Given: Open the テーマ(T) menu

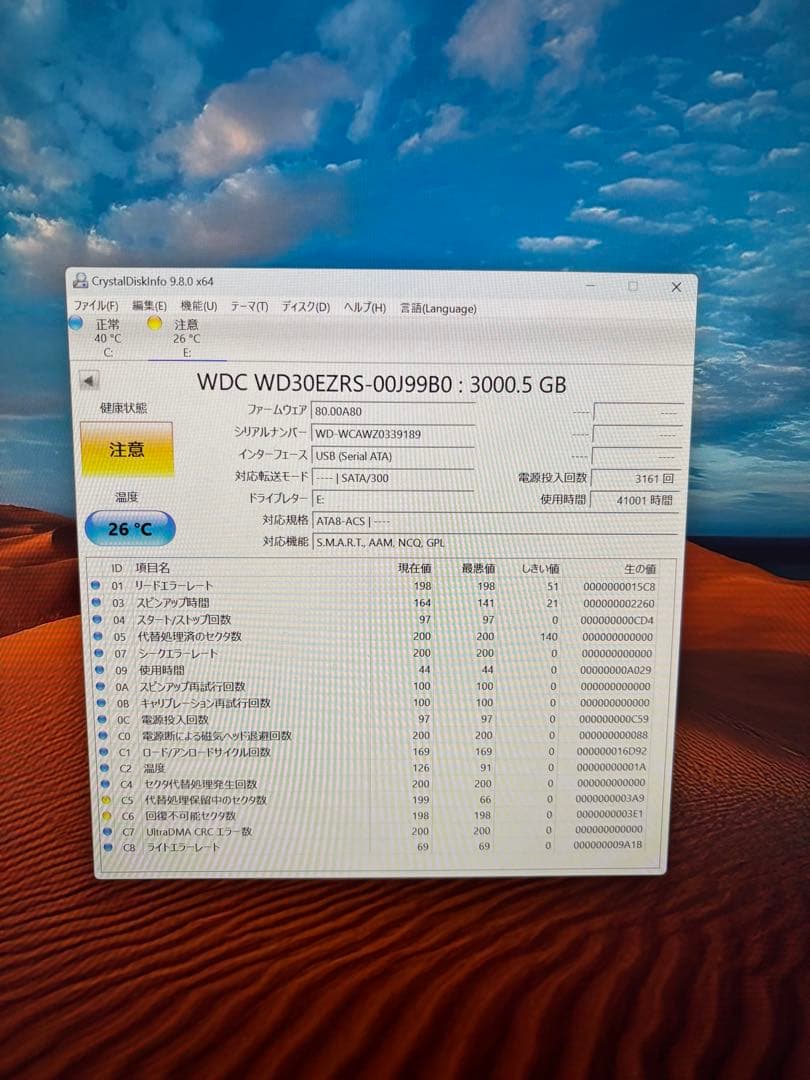Looking at the screenshot, I should click(249, 307).
